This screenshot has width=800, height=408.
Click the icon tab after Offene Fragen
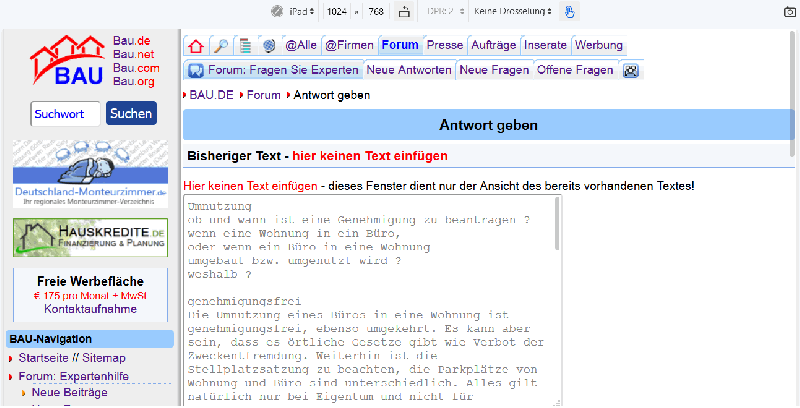(631, 70)
